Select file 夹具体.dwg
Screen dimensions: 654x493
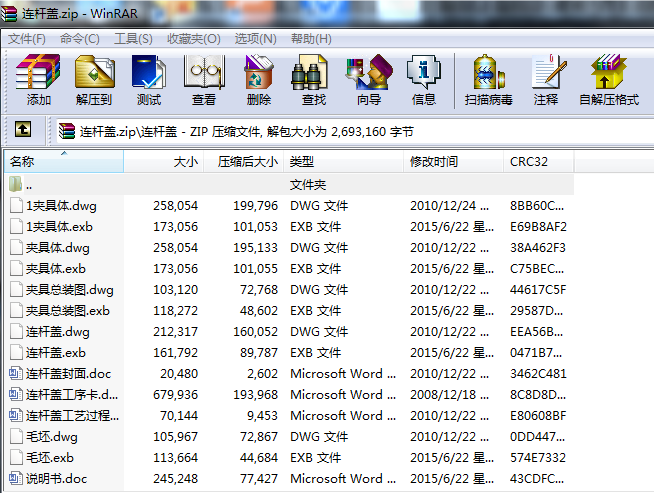(x=58, y=248)
